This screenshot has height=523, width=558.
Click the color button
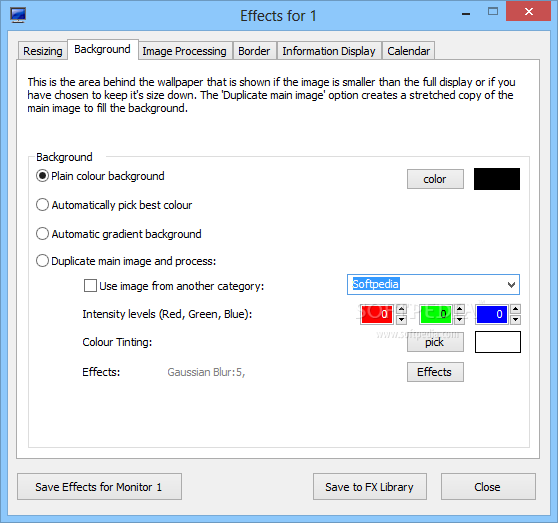pos(435,179)
